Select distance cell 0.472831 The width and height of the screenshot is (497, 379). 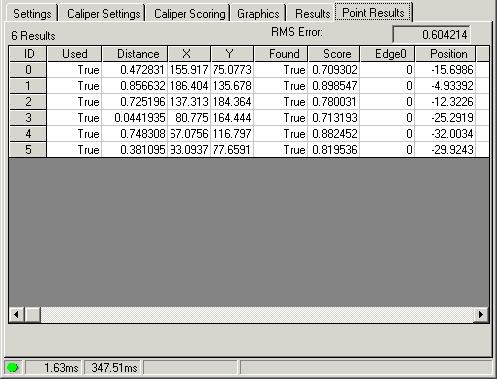point(135,70)
